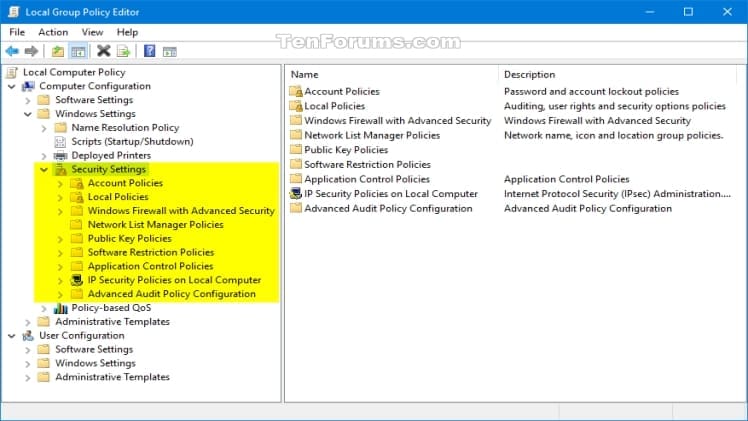Image resolution: width=748 pixels, height=421 pixels.
Task: Click the Forward arrow in the toolbar
Action: click(x=31, y=51)
